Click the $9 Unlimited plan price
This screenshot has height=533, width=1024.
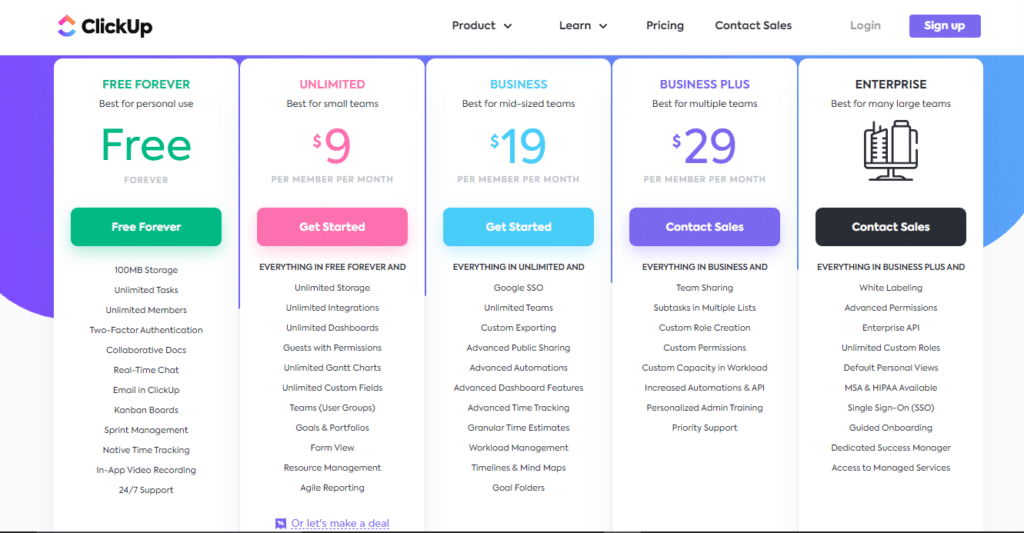pyautogui.click(x=332, y=146)
